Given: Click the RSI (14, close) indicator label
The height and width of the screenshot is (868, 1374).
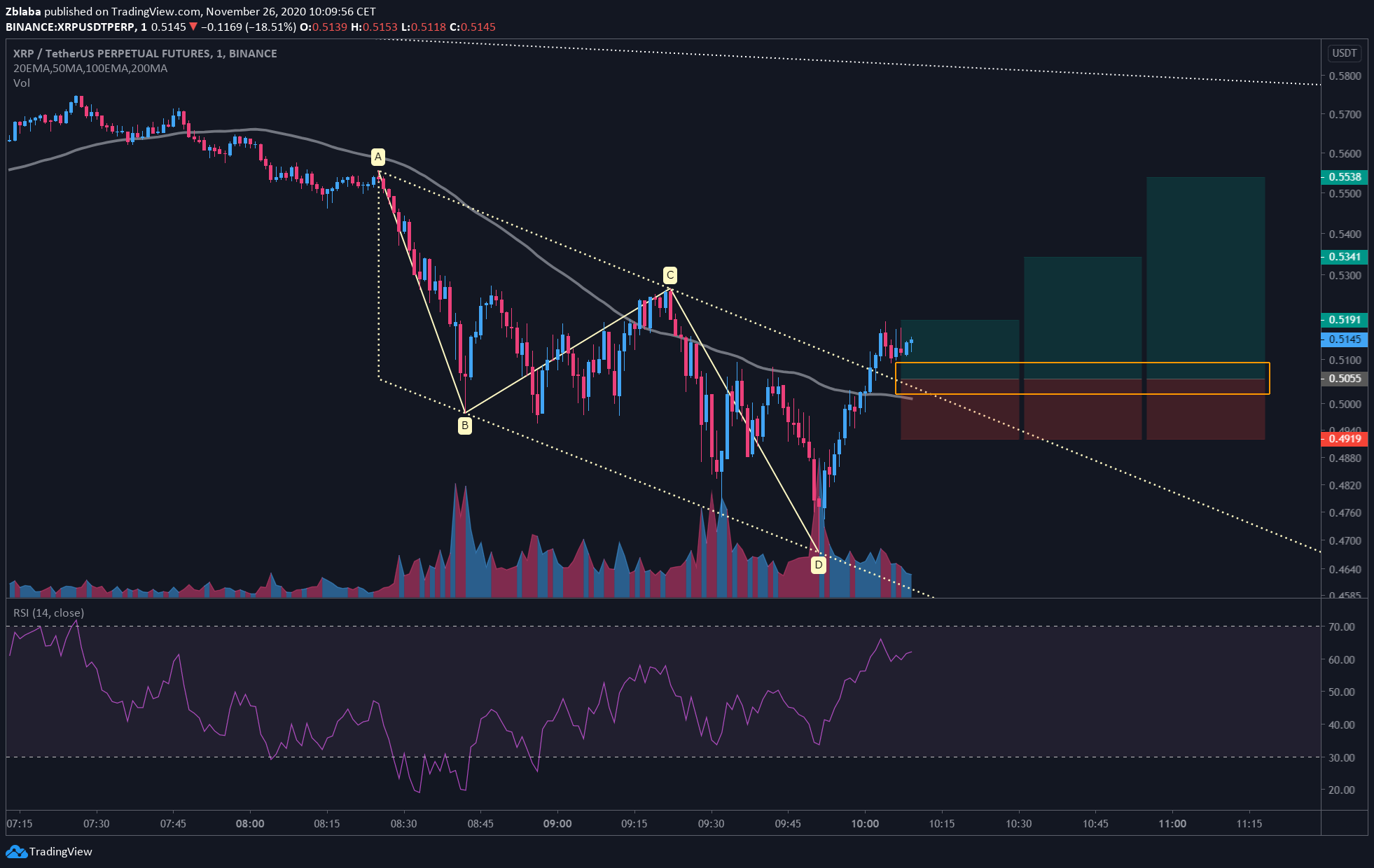Looking at the screenshot, I should pos(48,613).
